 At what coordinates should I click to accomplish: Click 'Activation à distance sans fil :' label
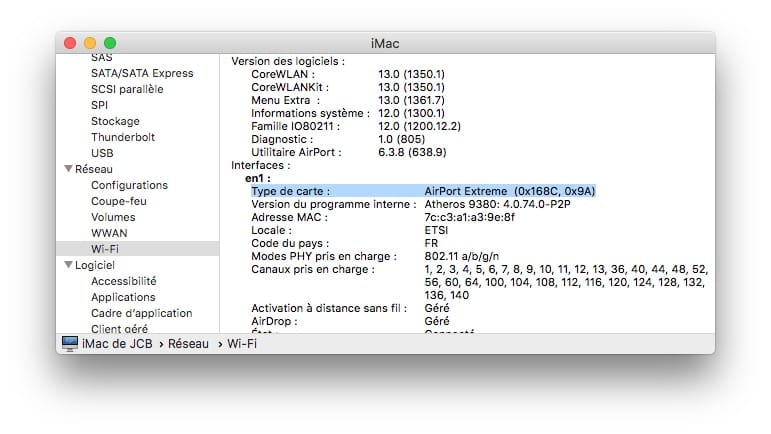click(x=329, y=308)
